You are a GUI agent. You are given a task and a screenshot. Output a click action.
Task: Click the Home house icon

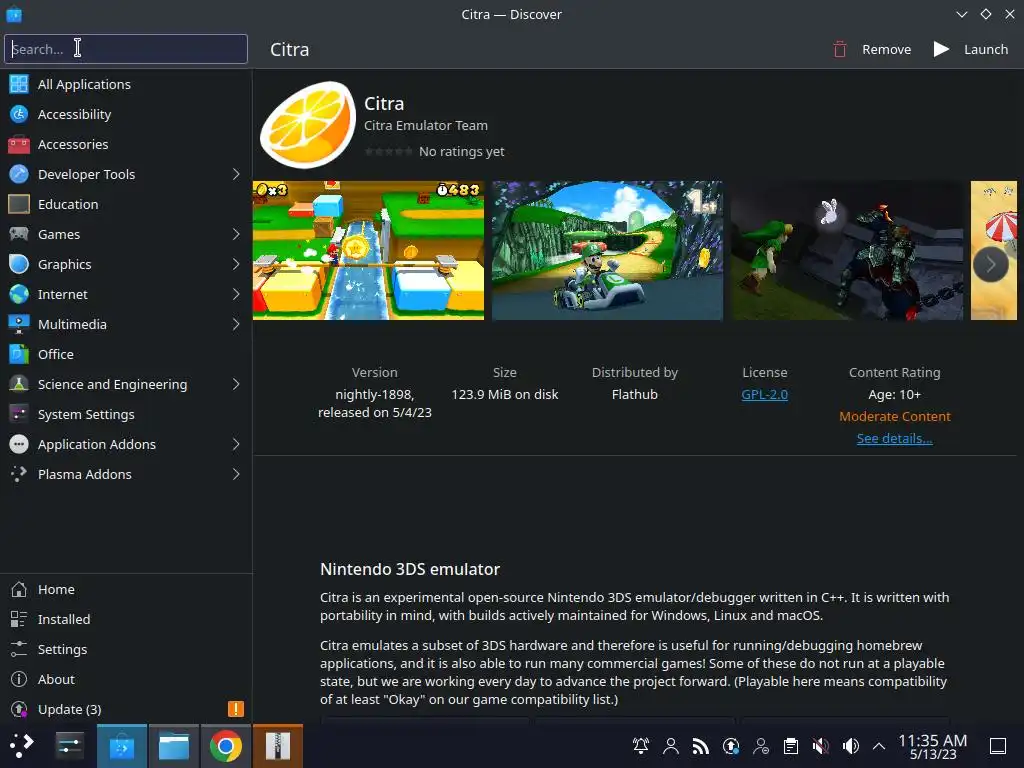(x=19, y=590)
